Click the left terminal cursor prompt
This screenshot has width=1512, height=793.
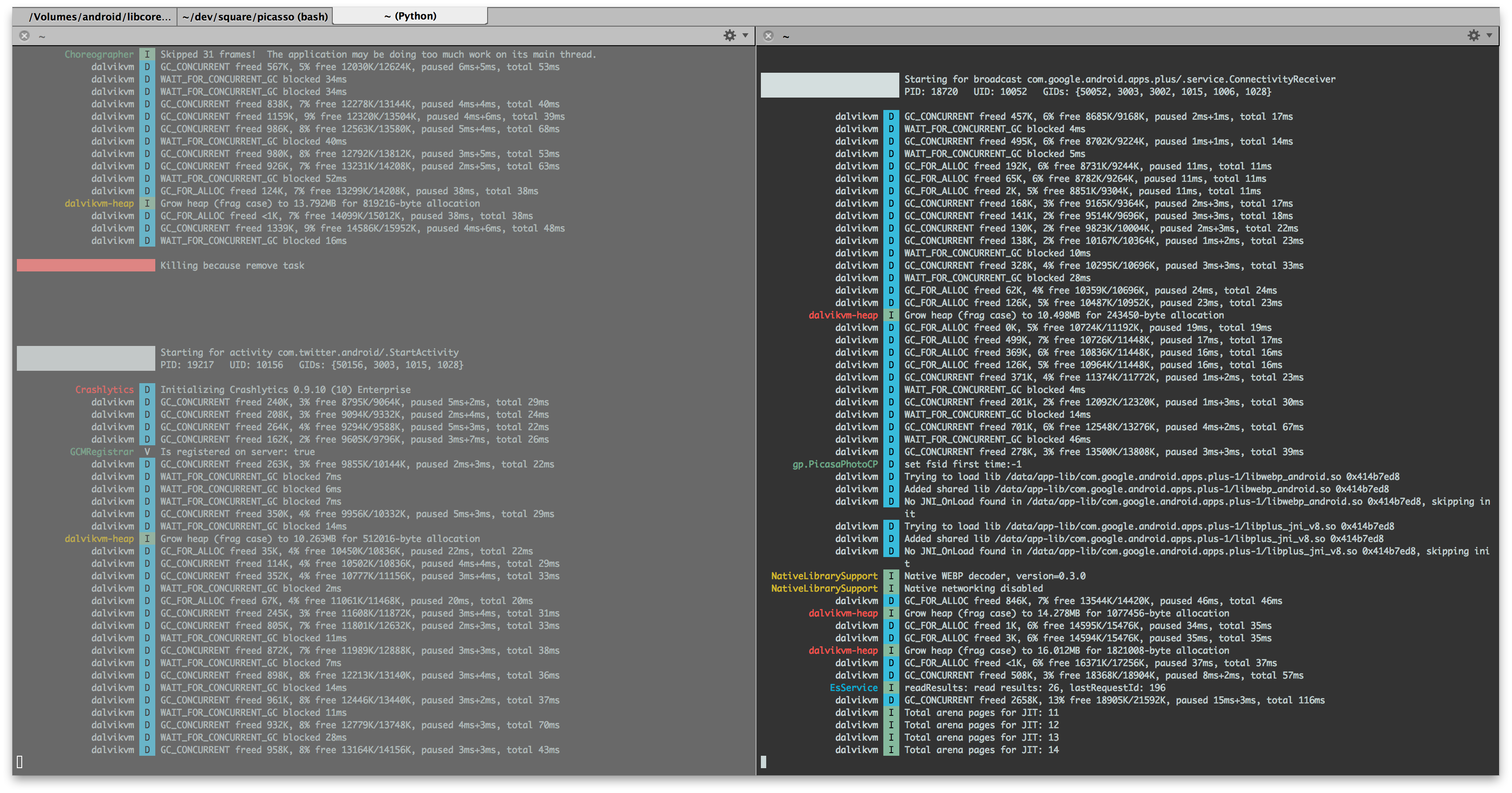click(x=20, y=762)
